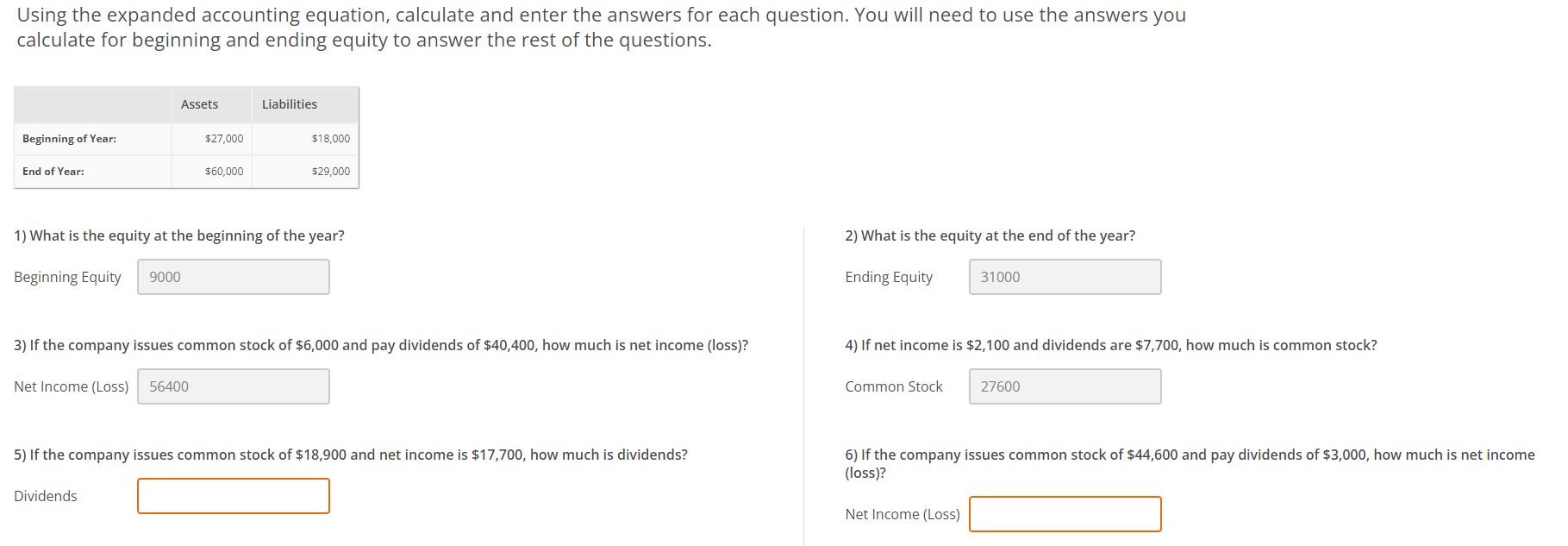
Task: Click the $60,000 end-of-year assets cell
Action: [x=223, y=171]
